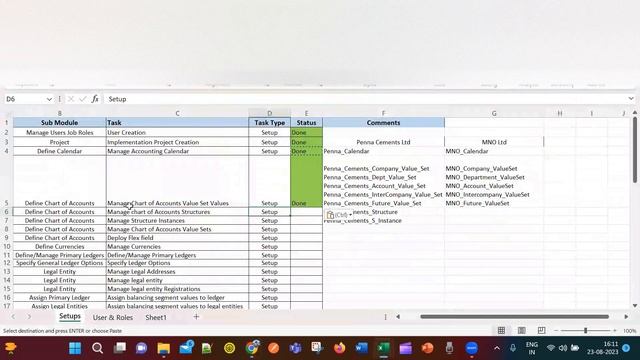Click the Status header cell
Screen dimensions: 640x360
(x=306, y=122)
